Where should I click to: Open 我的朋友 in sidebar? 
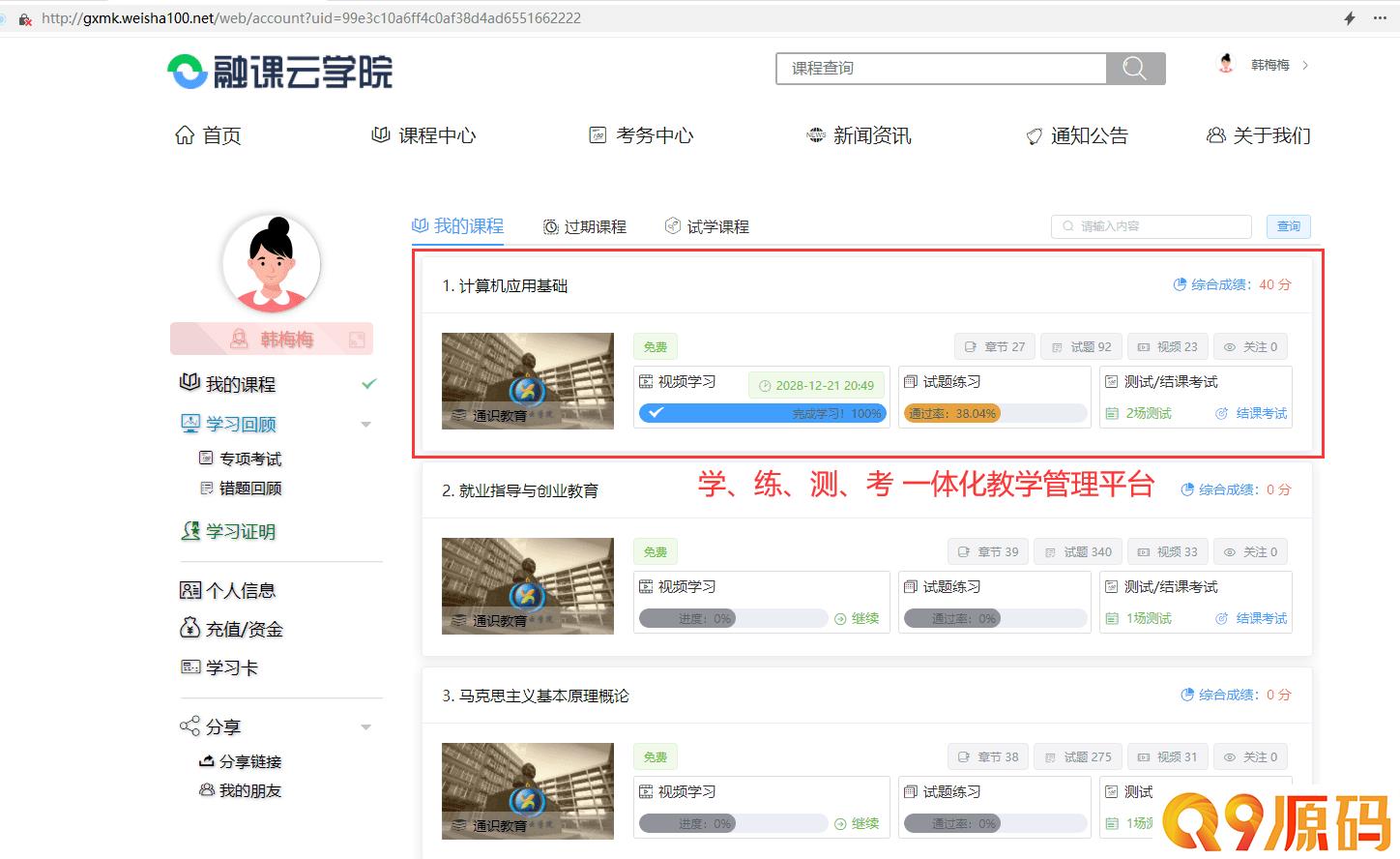[240, 790]
